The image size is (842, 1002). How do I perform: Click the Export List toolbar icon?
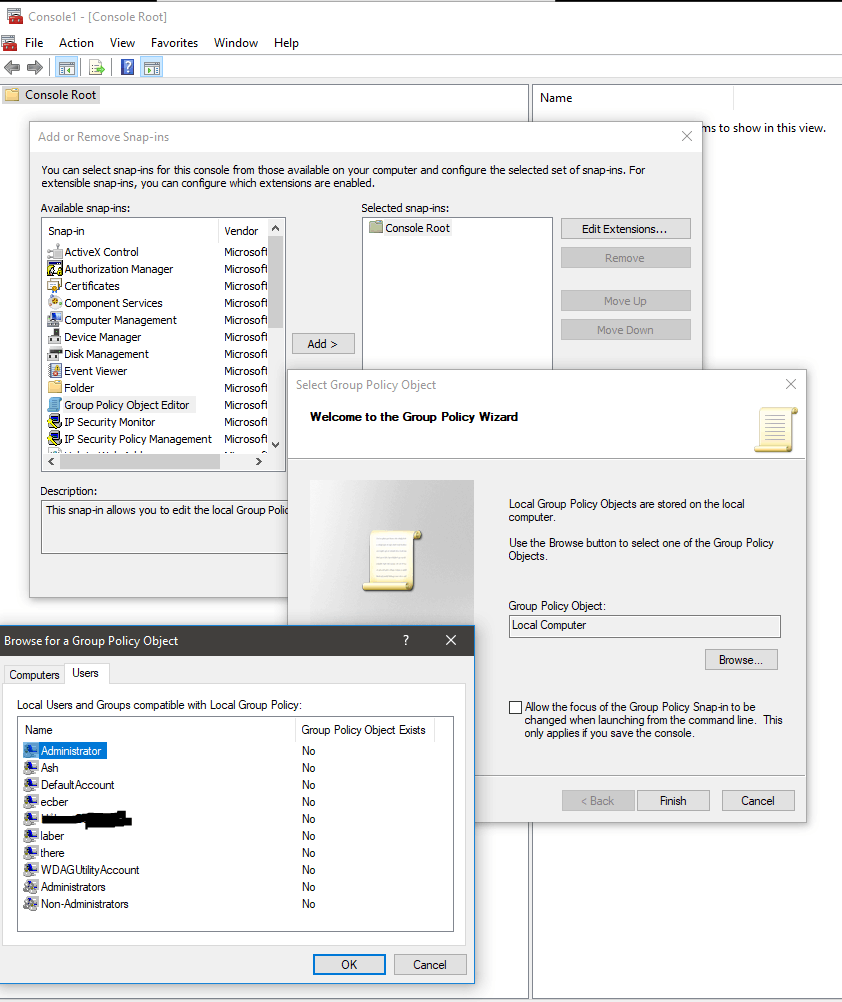coord(96,67)
